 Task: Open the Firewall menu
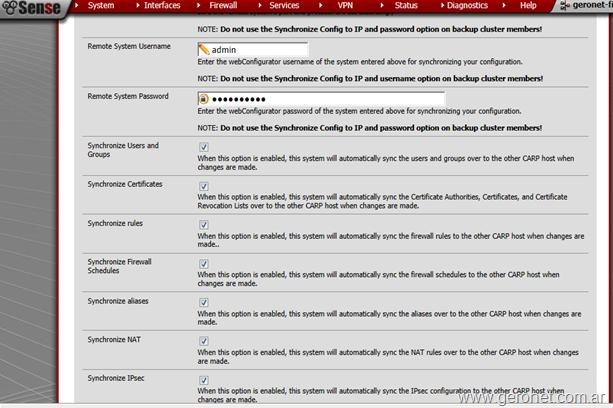coord(223,5)
